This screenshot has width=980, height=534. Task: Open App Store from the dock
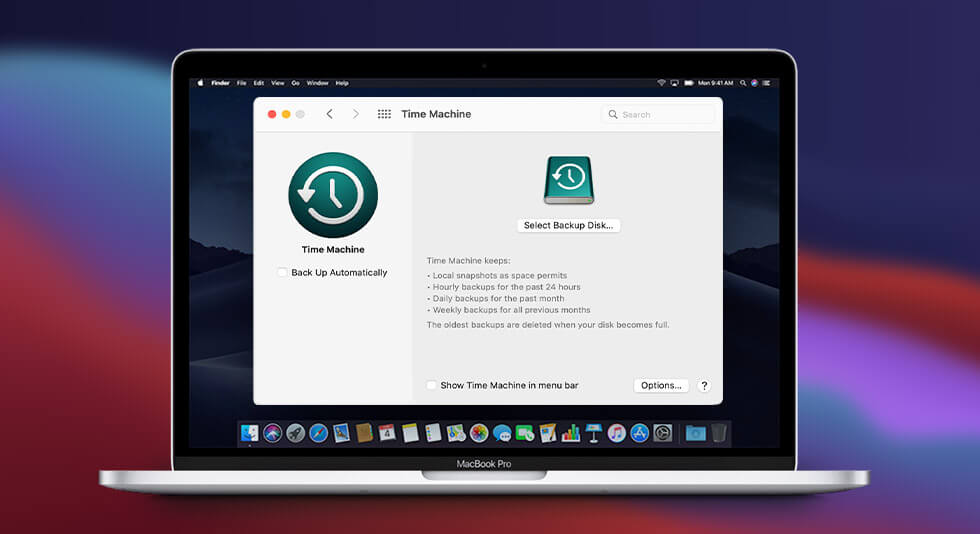click(x=639, y=433)
